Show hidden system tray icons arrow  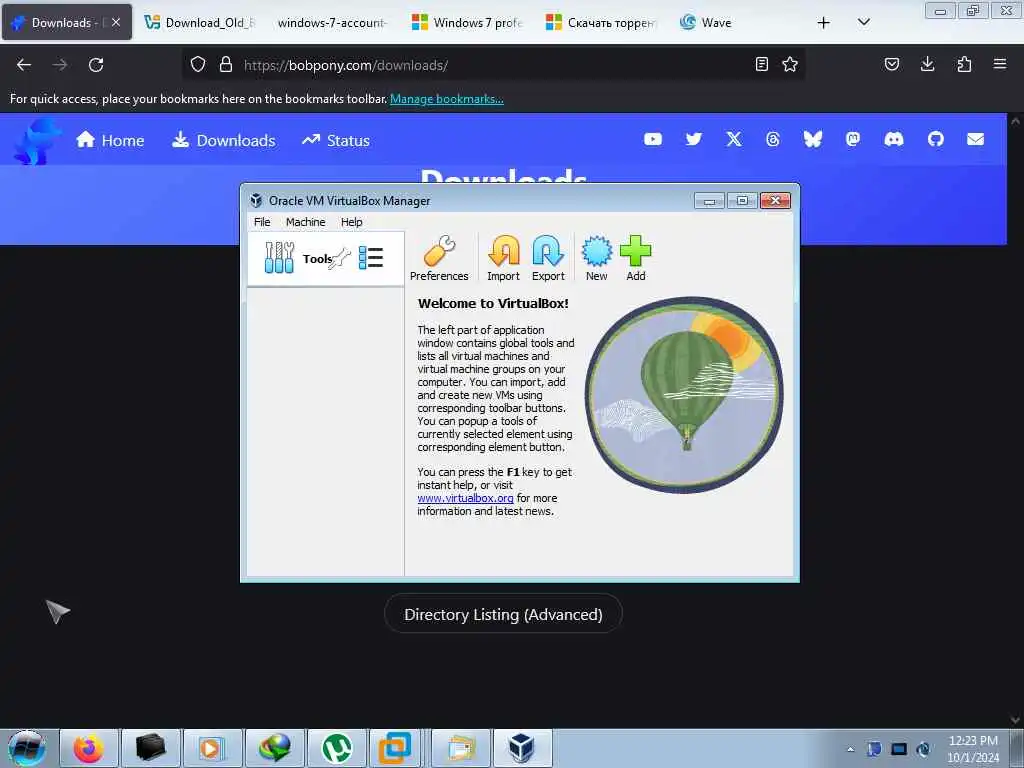pyautogui.click(x=850, y=749)
